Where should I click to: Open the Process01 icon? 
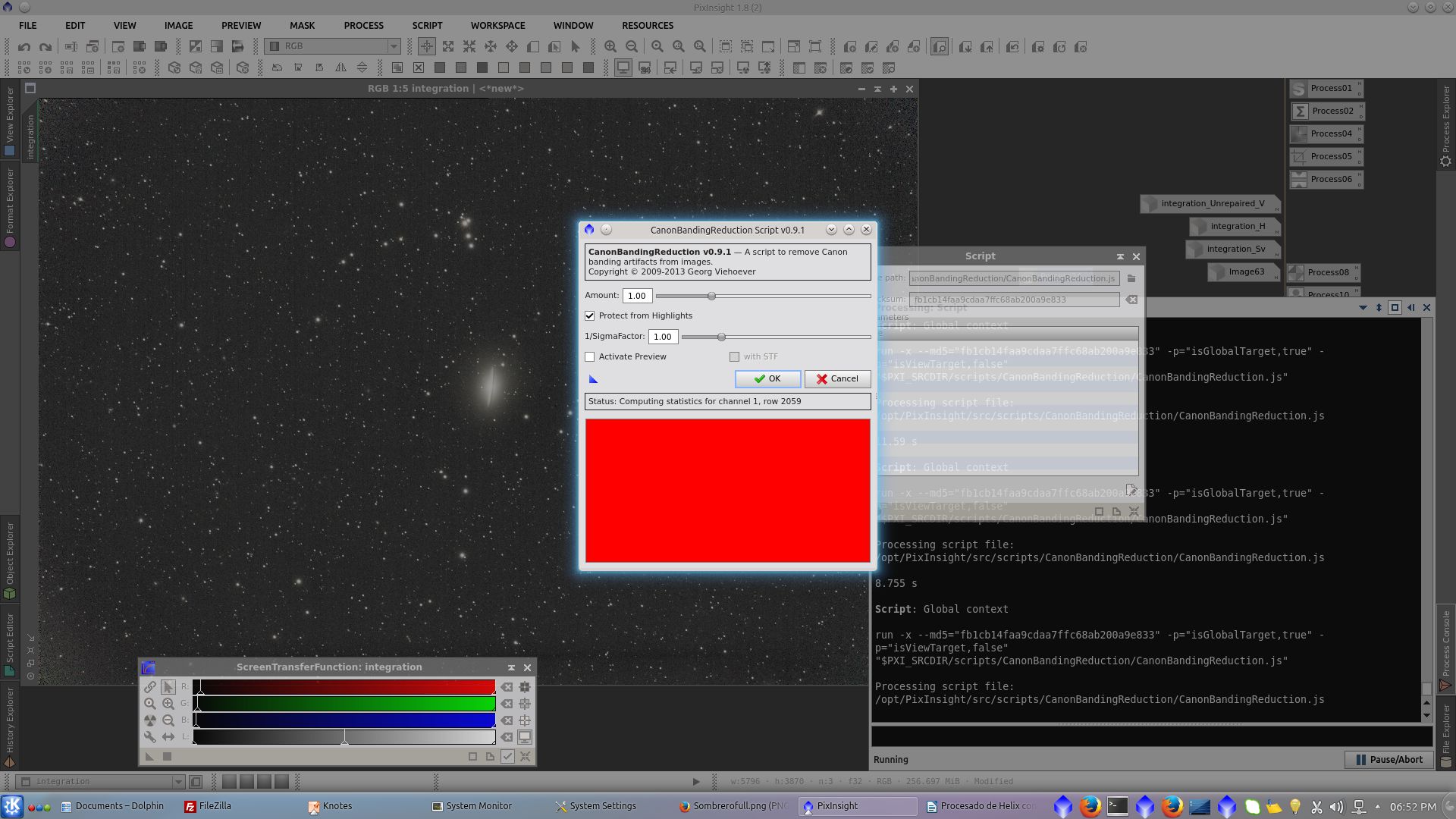tap(1325, 89)
